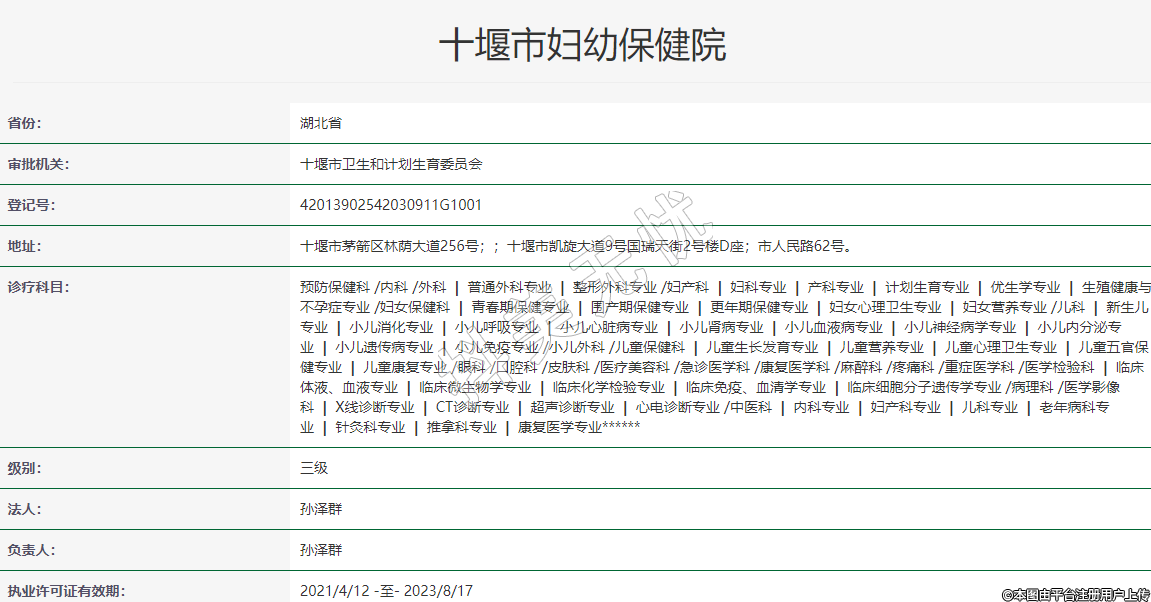The width and height of the screenshot is (1151, 602).
Task: Select the 法人 field label
Action: (x=25, y=509)
